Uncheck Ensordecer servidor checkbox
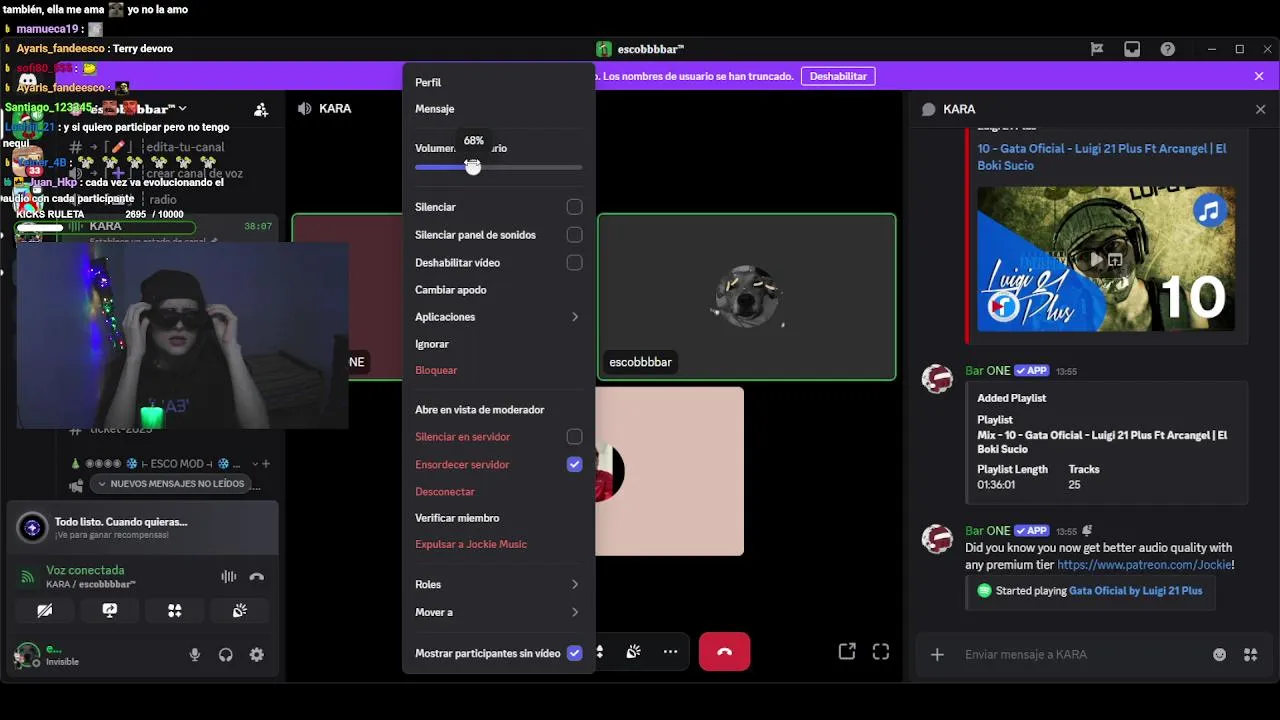The image size is (1280, 720). [574, 465]
